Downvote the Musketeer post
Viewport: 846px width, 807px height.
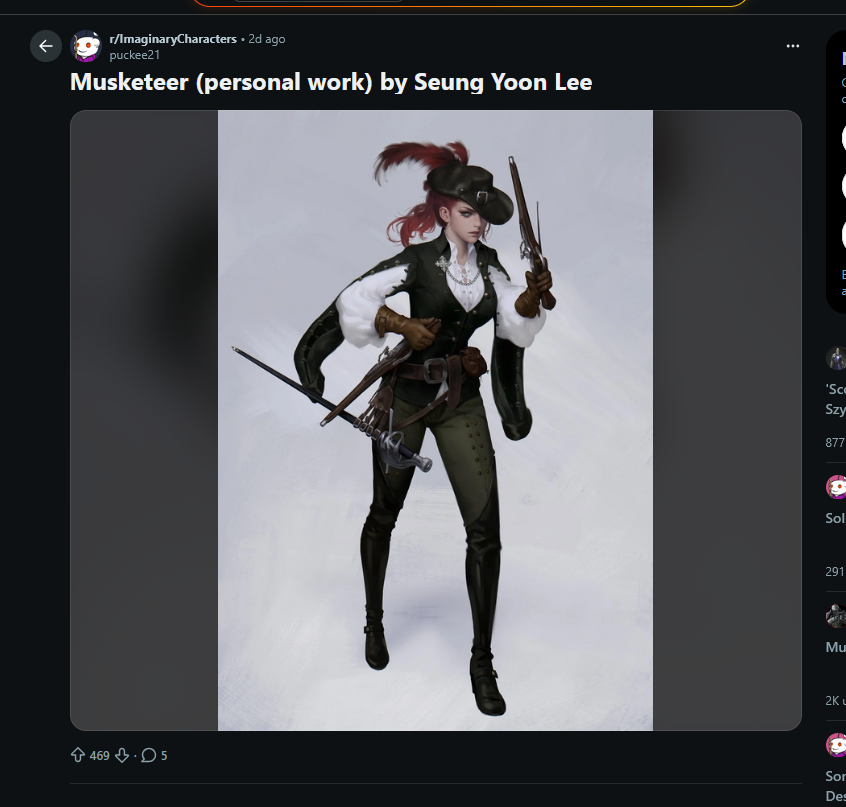(x=122, y=755)
